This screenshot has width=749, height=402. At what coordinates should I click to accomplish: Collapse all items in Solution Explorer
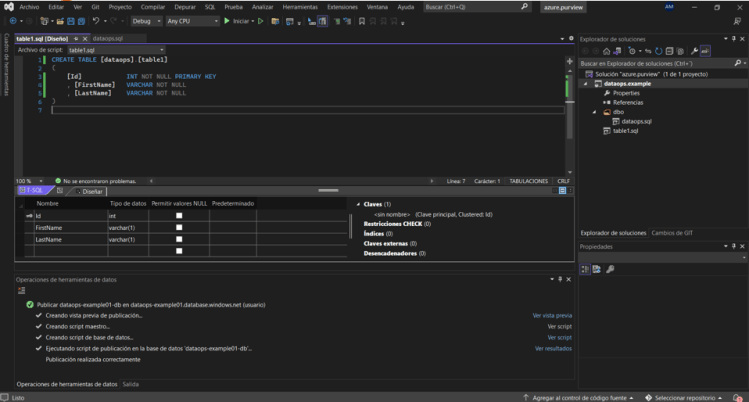671,51
